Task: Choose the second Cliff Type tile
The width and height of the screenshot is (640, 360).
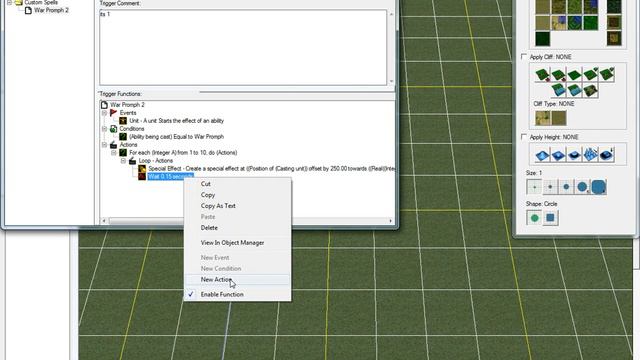Action: [559, 118]
